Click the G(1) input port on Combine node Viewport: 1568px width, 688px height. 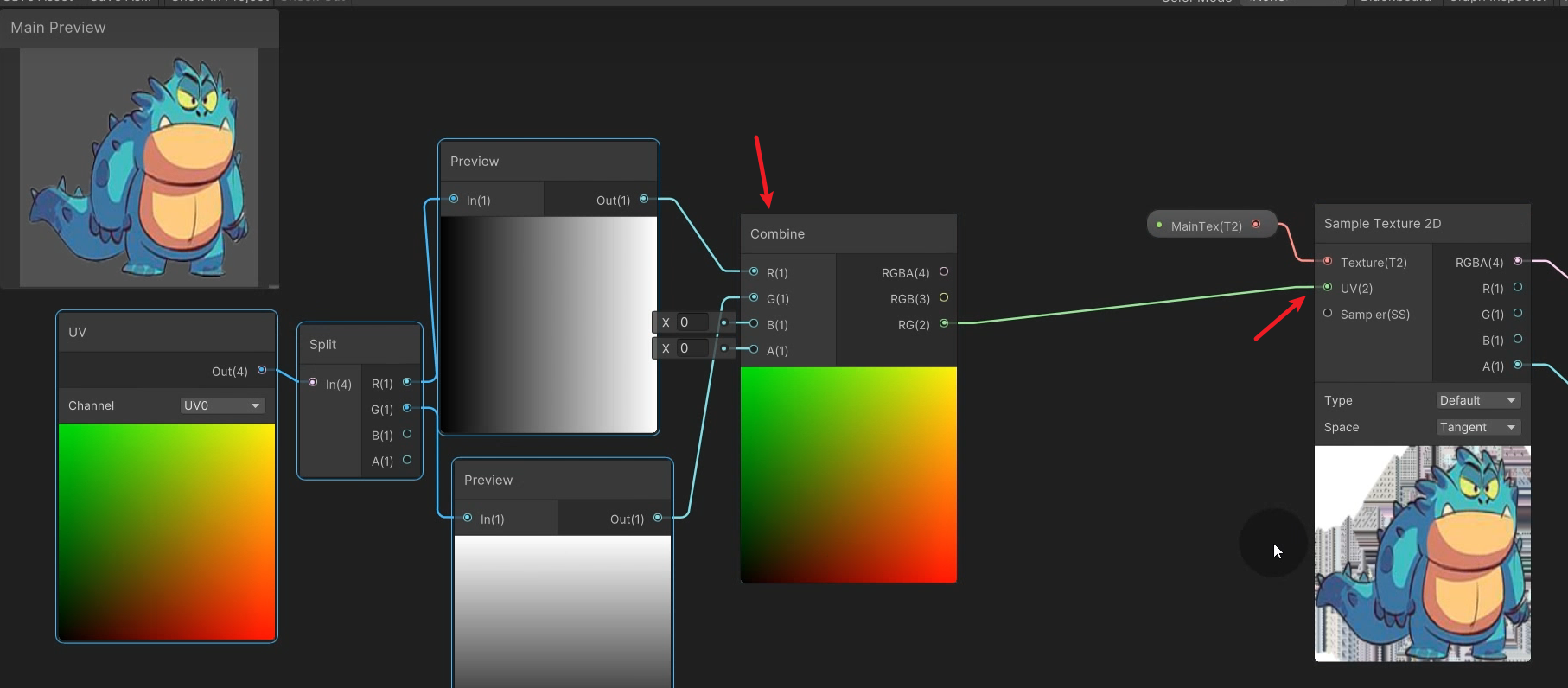[754, 297]
